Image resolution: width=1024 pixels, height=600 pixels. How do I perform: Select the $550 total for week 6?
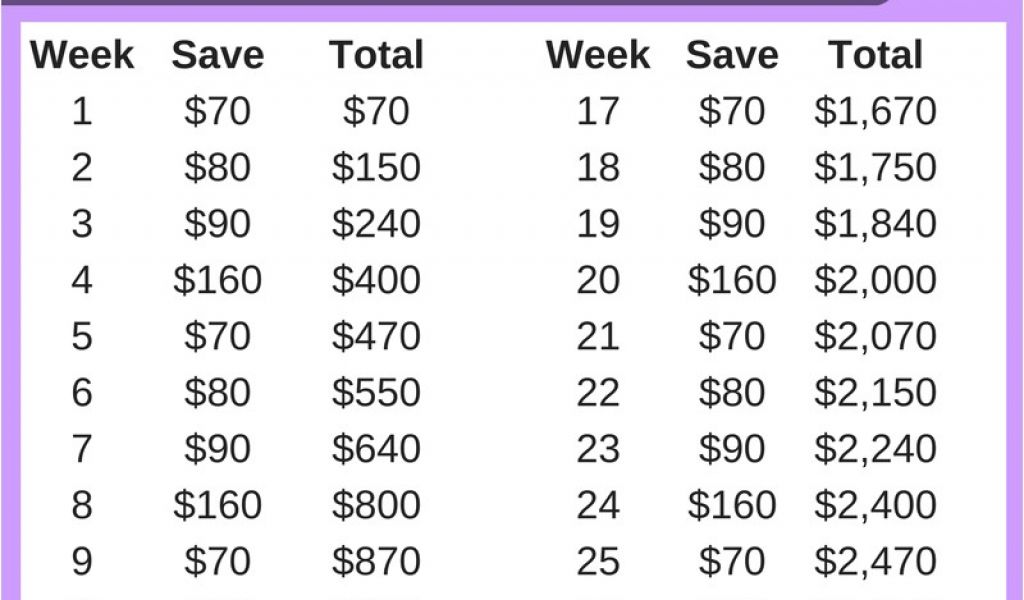pyautogui.click(x=376, y=392)
